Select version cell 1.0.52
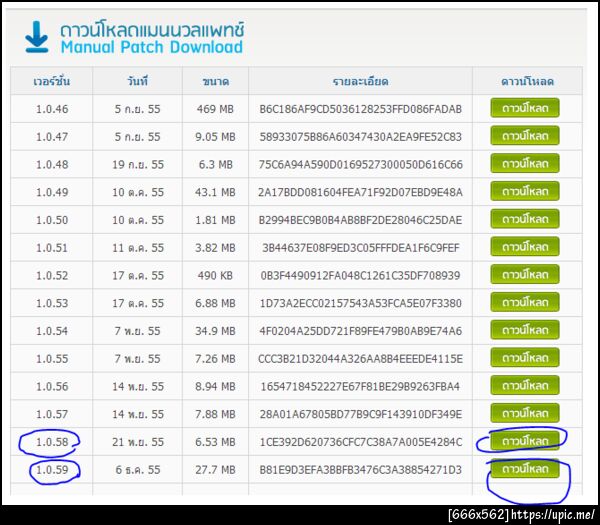 click(x=52, y=276)
